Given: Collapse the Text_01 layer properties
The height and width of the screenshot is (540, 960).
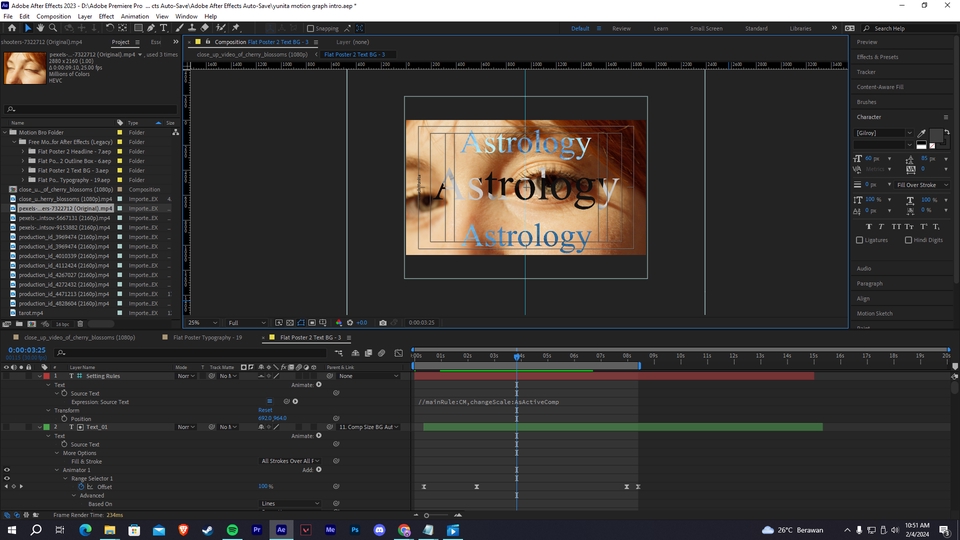Looking at the screenshot, I should pos(40,427).
